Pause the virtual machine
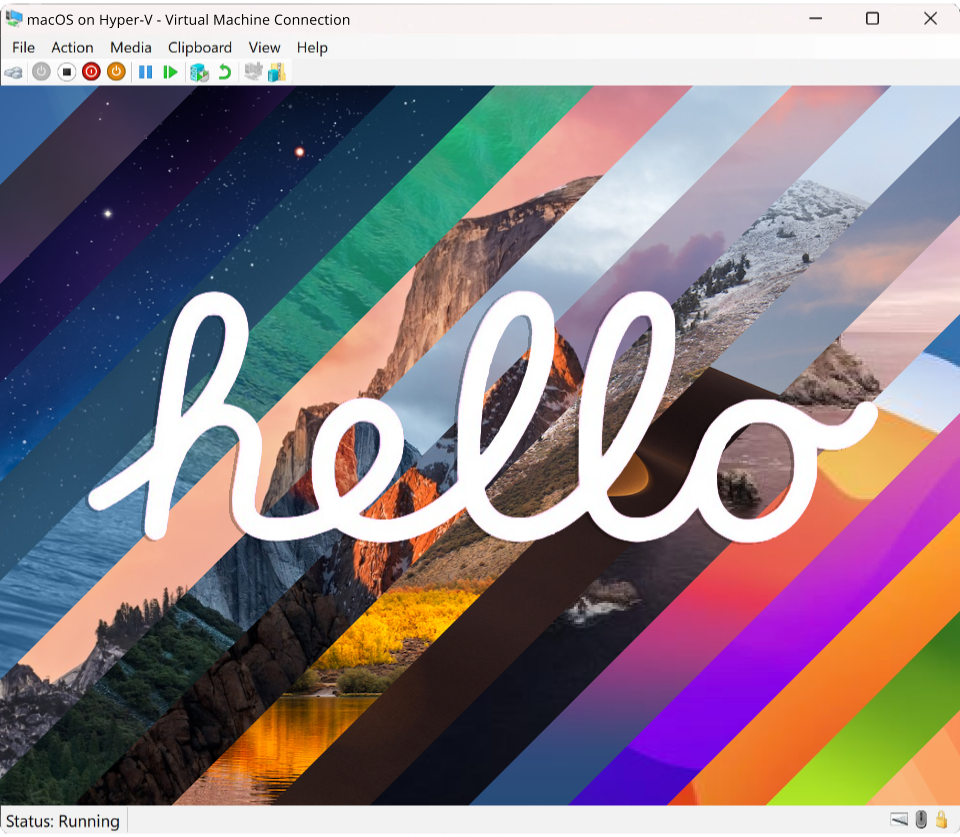This screenshot has width=960, height=837. tap(145, 72)
